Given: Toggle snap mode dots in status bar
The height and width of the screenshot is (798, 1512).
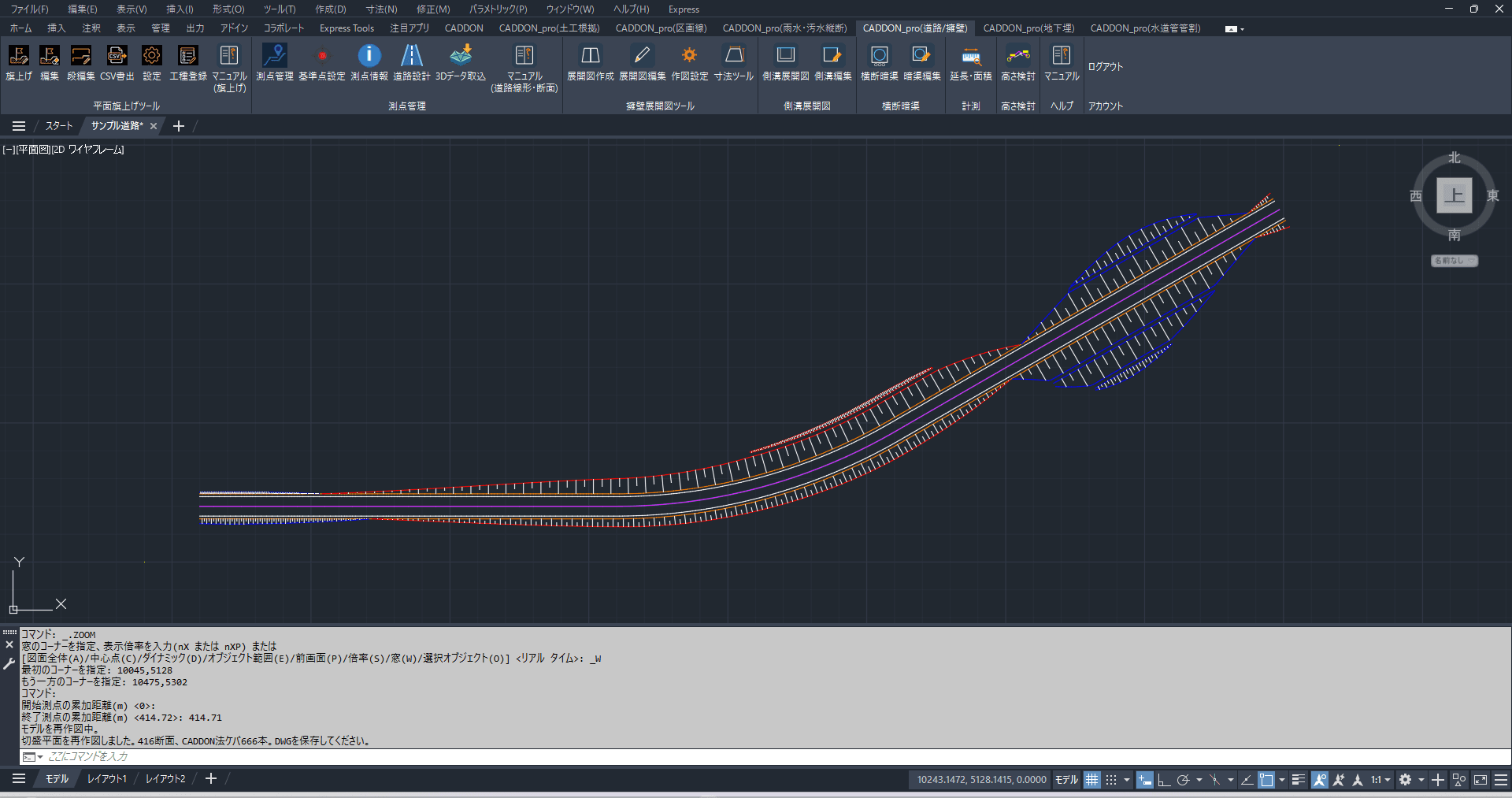Looking at the screenshot, I should 1110,780.
